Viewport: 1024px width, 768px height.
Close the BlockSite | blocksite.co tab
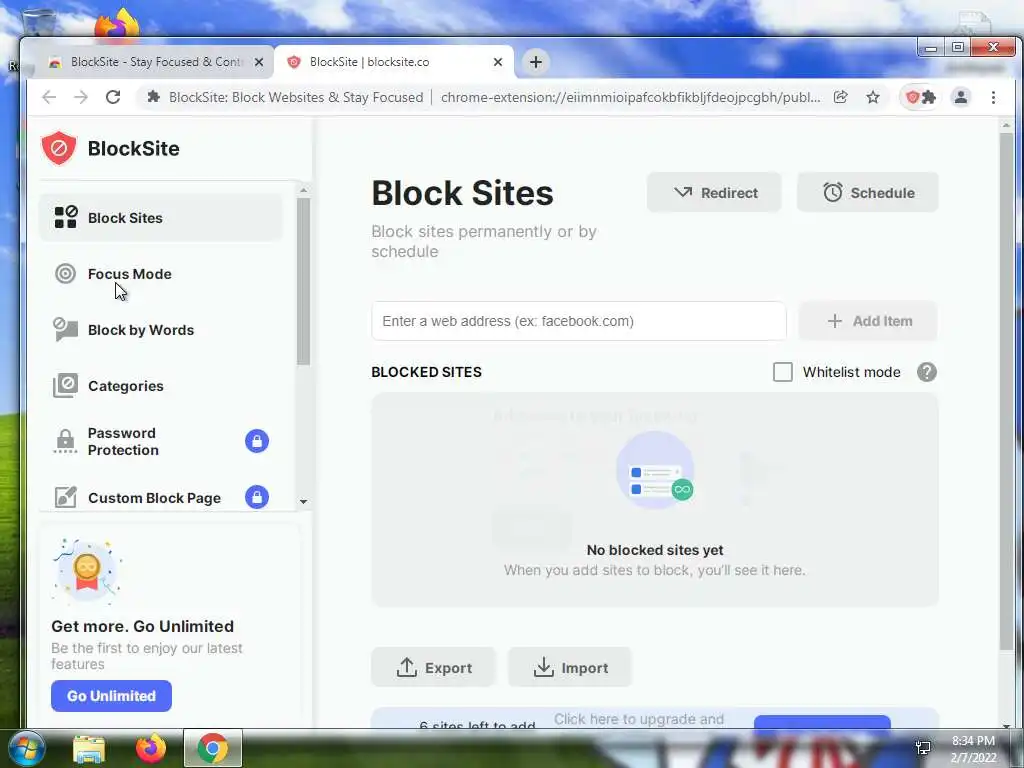pos(498,62)
